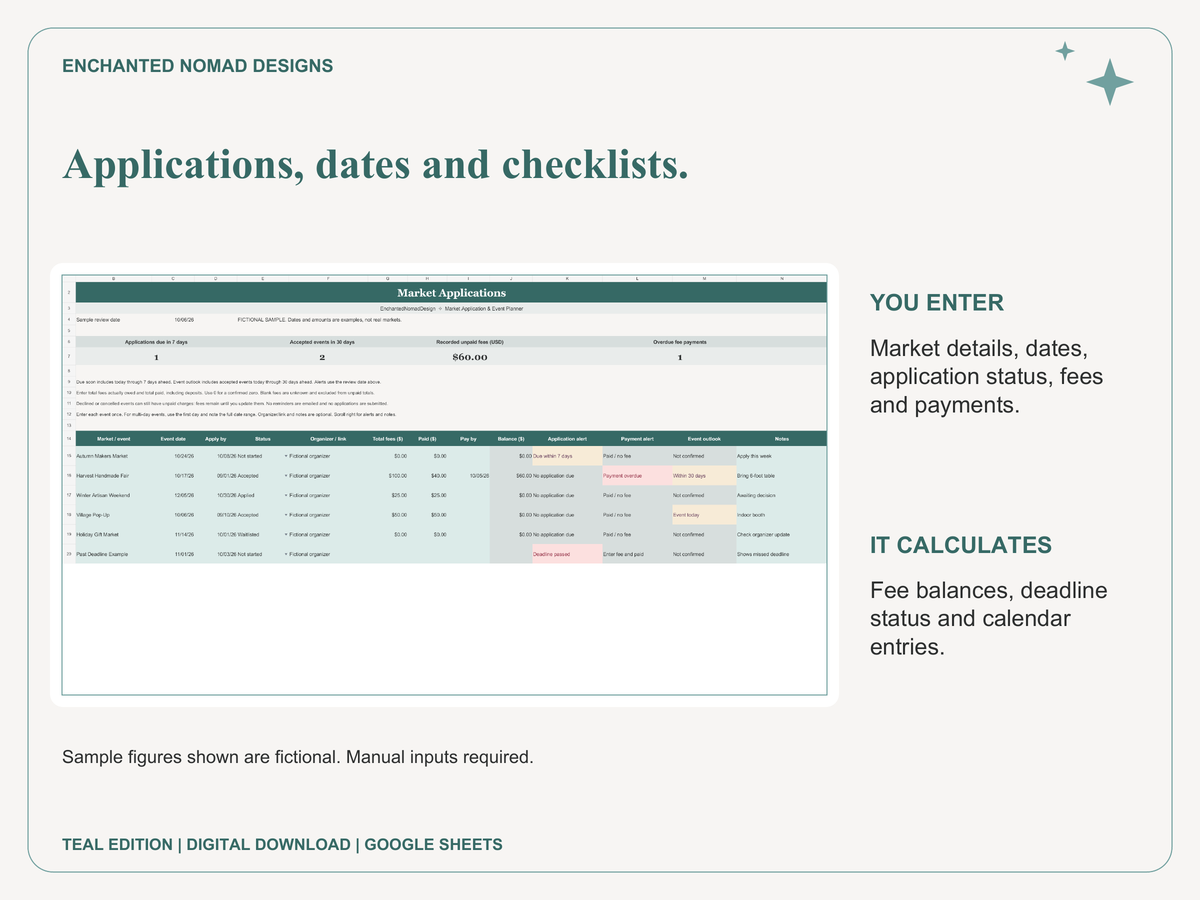This screenshot has height=900, width=1200.
Task: Click the Event date column header
Action: pos(173,438)
